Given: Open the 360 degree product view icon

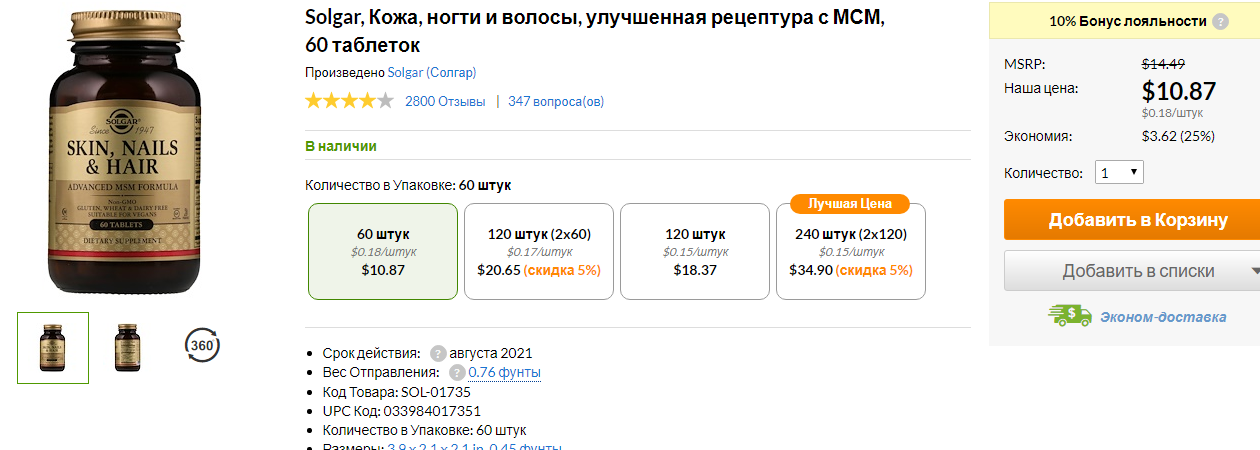Looking at the screenshot, I should pos(203,346).
